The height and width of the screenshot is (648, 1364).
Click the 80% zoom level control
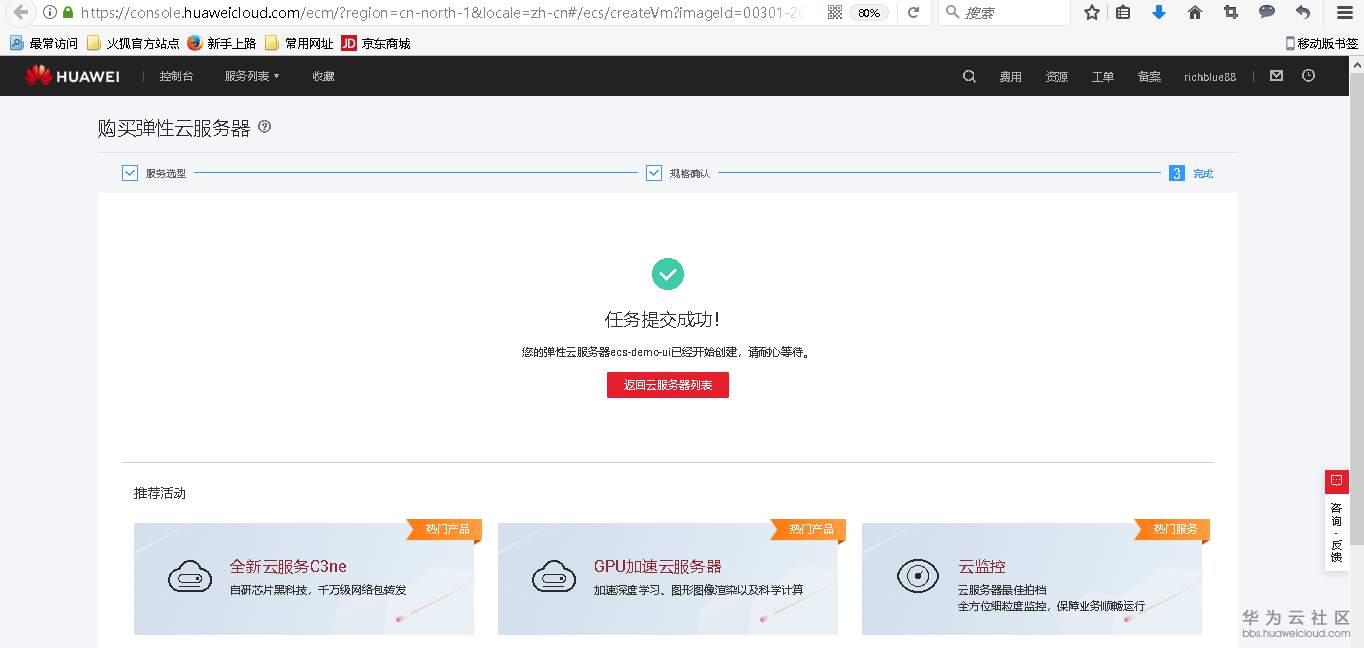coord(868,13)
